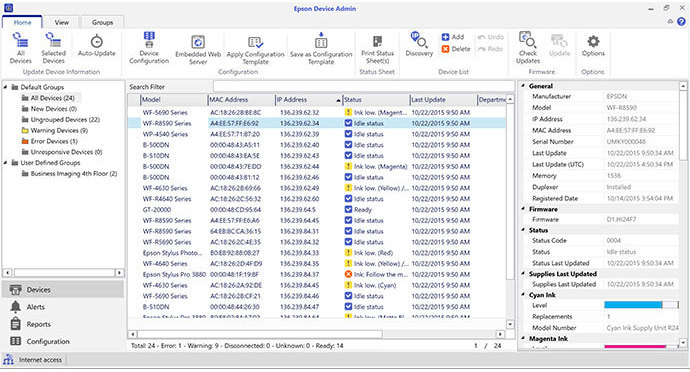Open Configuration section in sidebar
The height and width of the screenshot is (372, 690).
click(63, 341)
